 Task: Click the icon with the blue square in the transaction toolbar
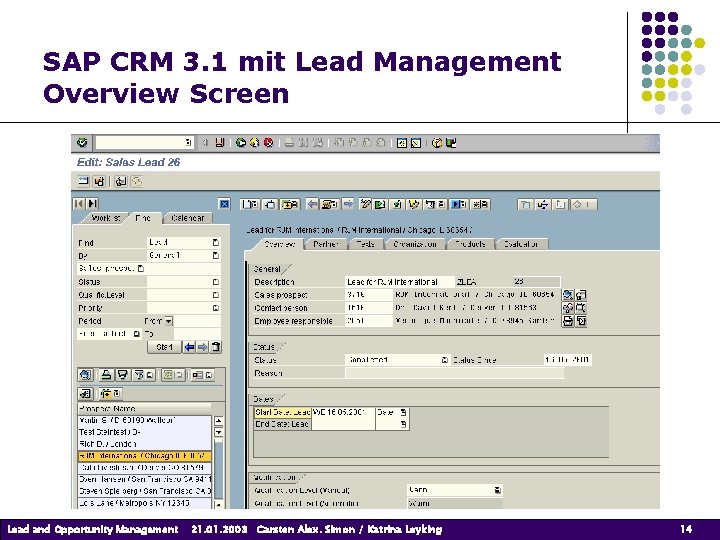click(459, 204)
